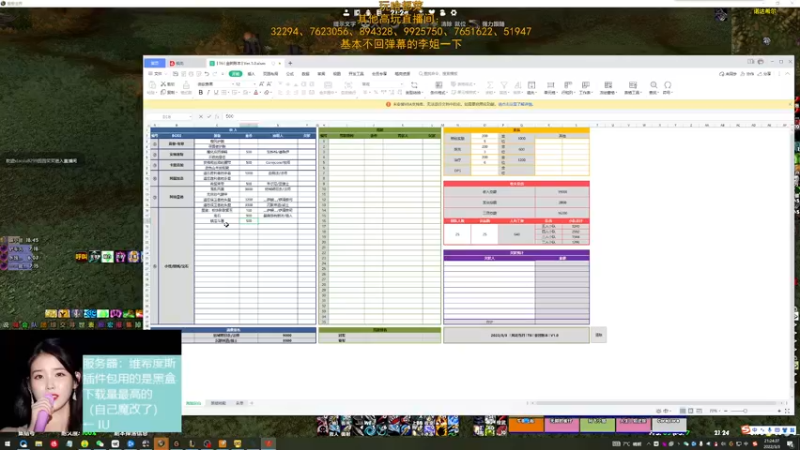Open the Name Box dropdown arrow

tap(190, 116)
